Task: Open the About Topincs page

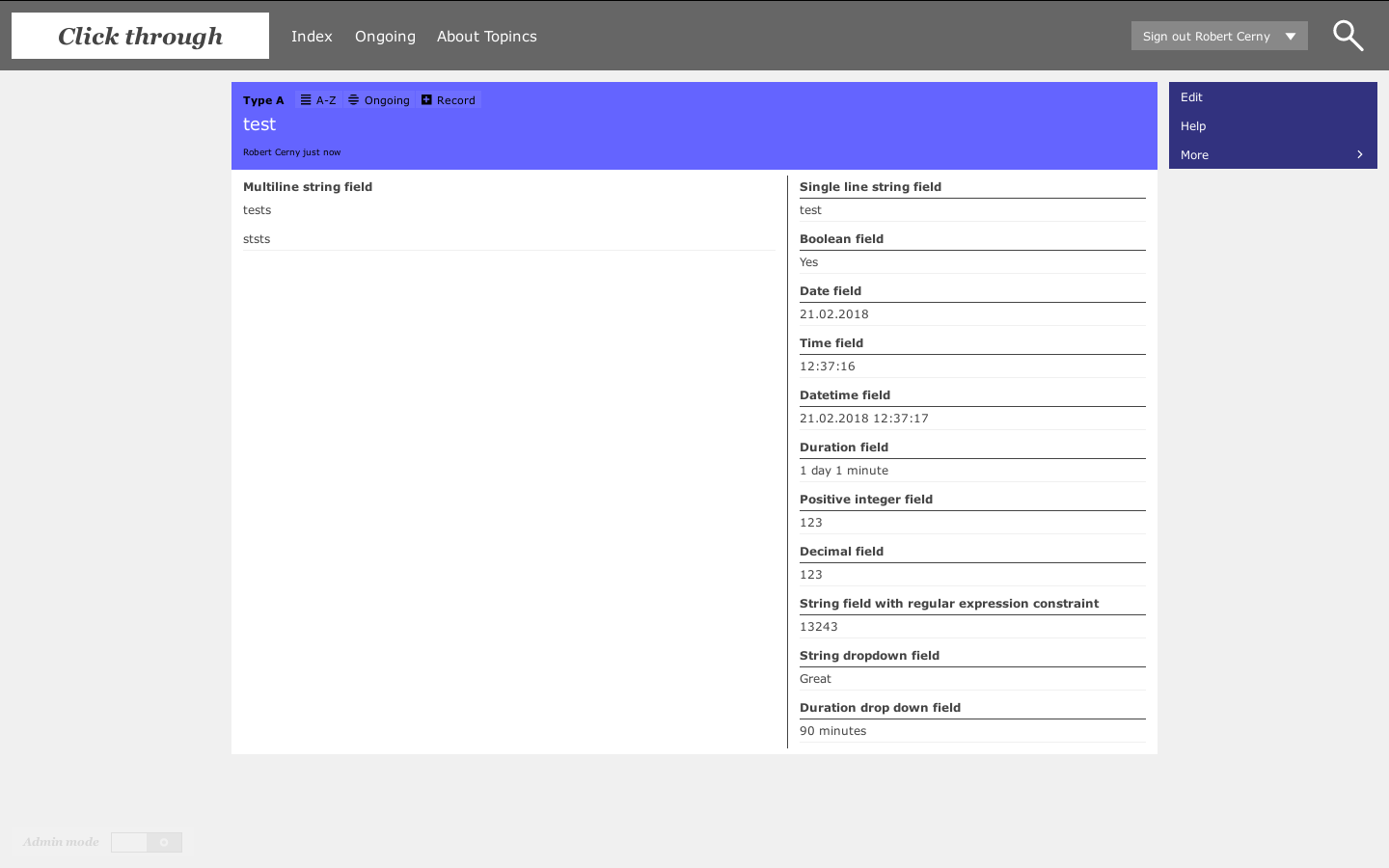Action: pyautogui.click(x=486, y=37)
